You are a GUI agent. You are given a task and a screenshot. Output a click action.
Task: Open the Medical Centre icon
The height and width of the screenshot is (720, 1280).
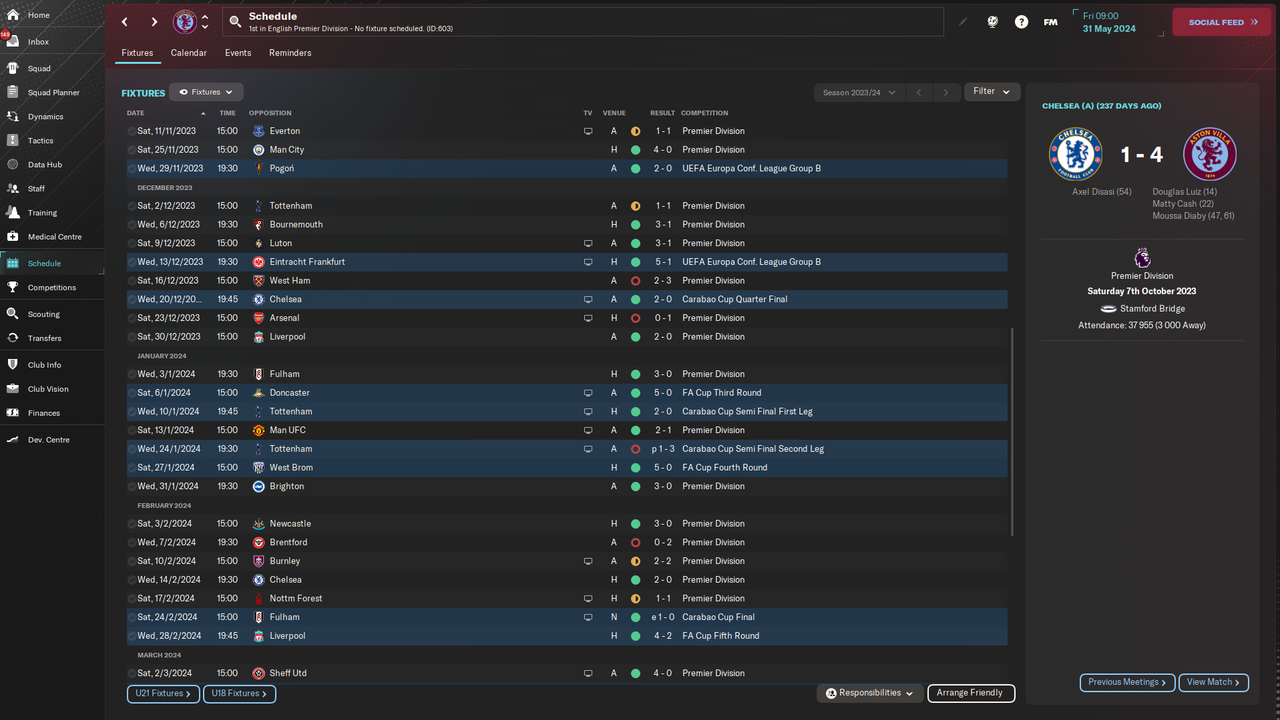coord(13,237)
